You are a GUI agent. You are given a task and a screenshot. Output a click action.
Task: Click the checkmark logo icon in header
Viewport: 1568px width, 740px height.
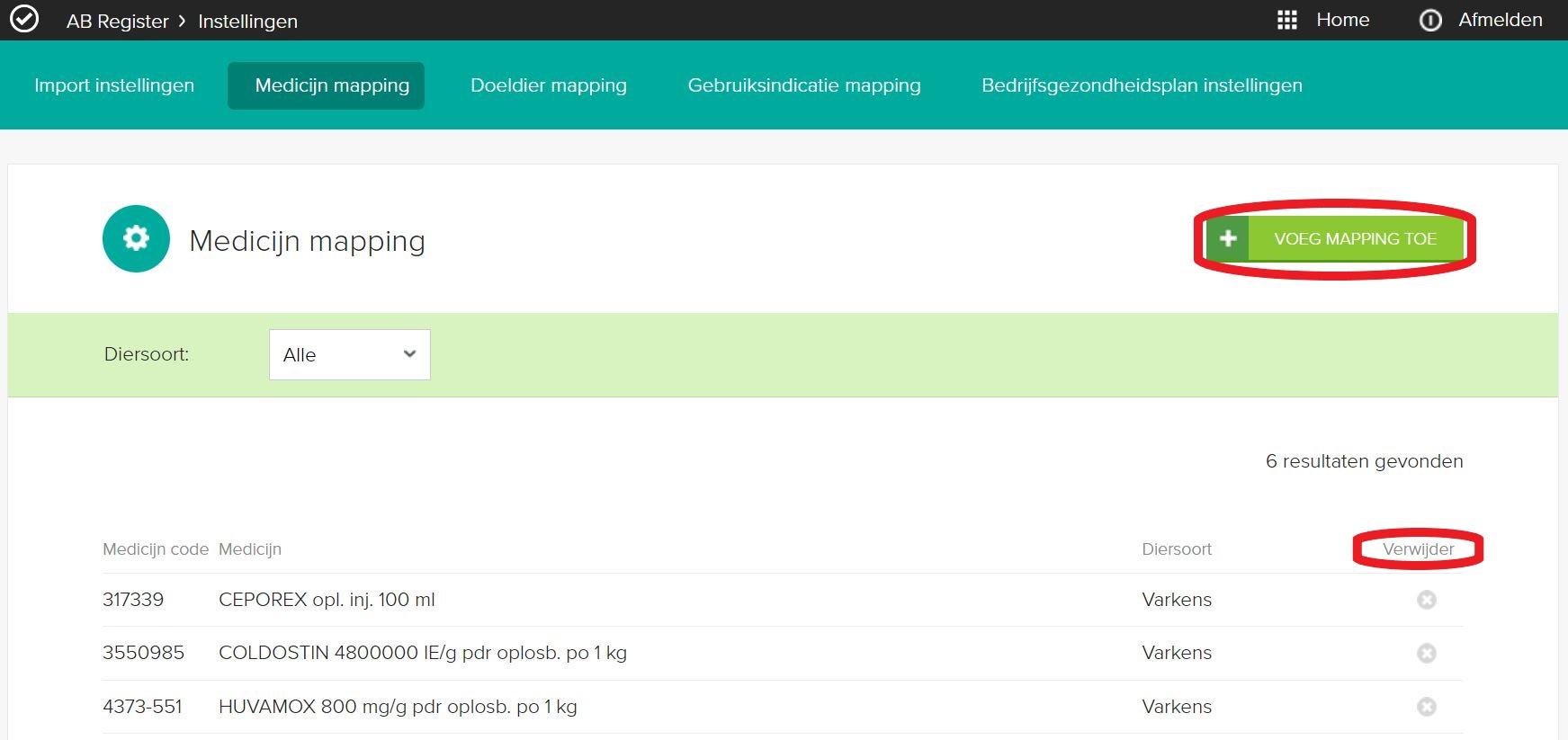pyautogui.click(x=24, y=19)
